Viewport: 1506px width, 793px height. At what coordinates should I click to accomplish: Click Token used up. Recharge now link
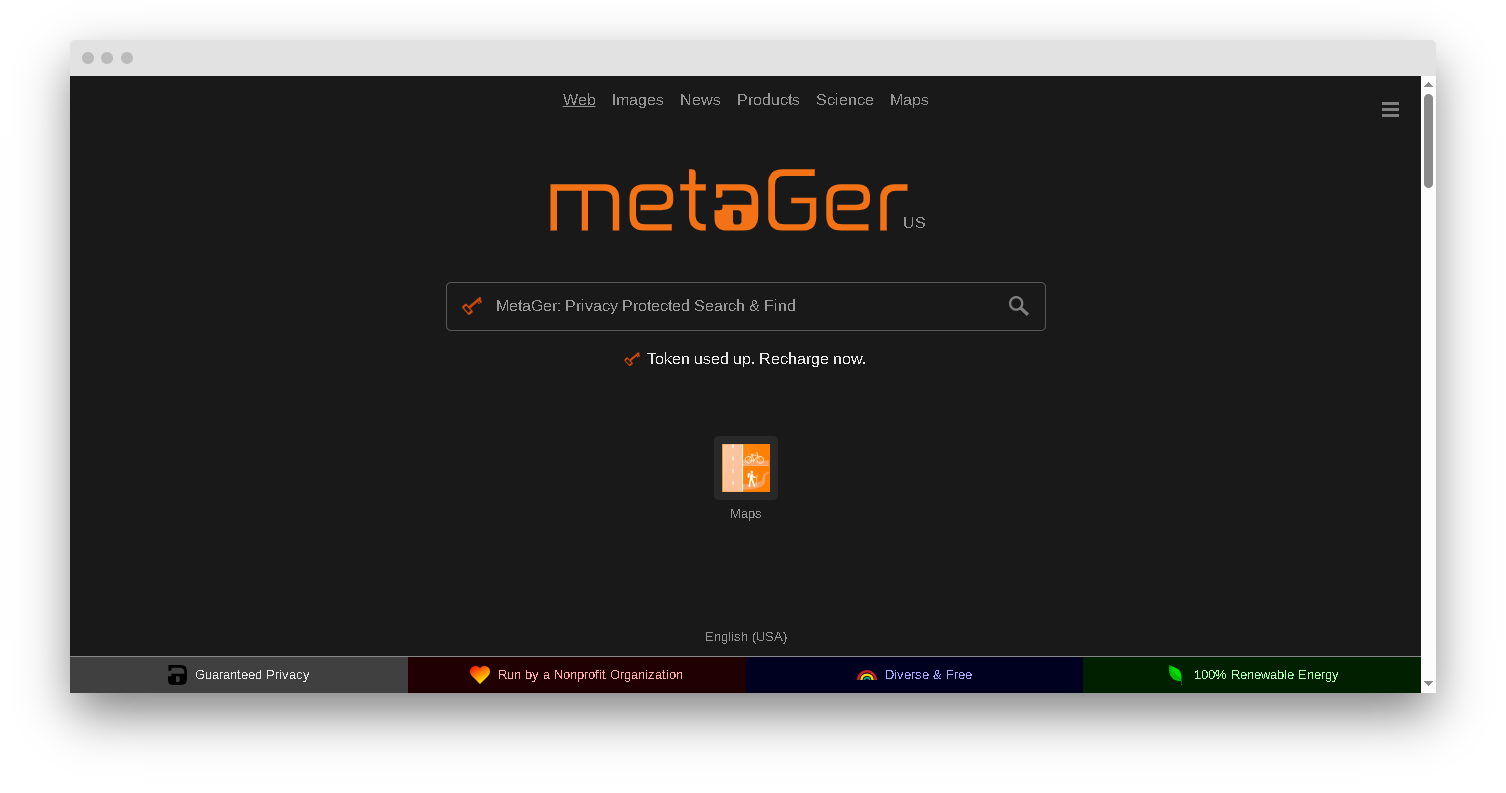pyautogui.click(x=756, y=359)
